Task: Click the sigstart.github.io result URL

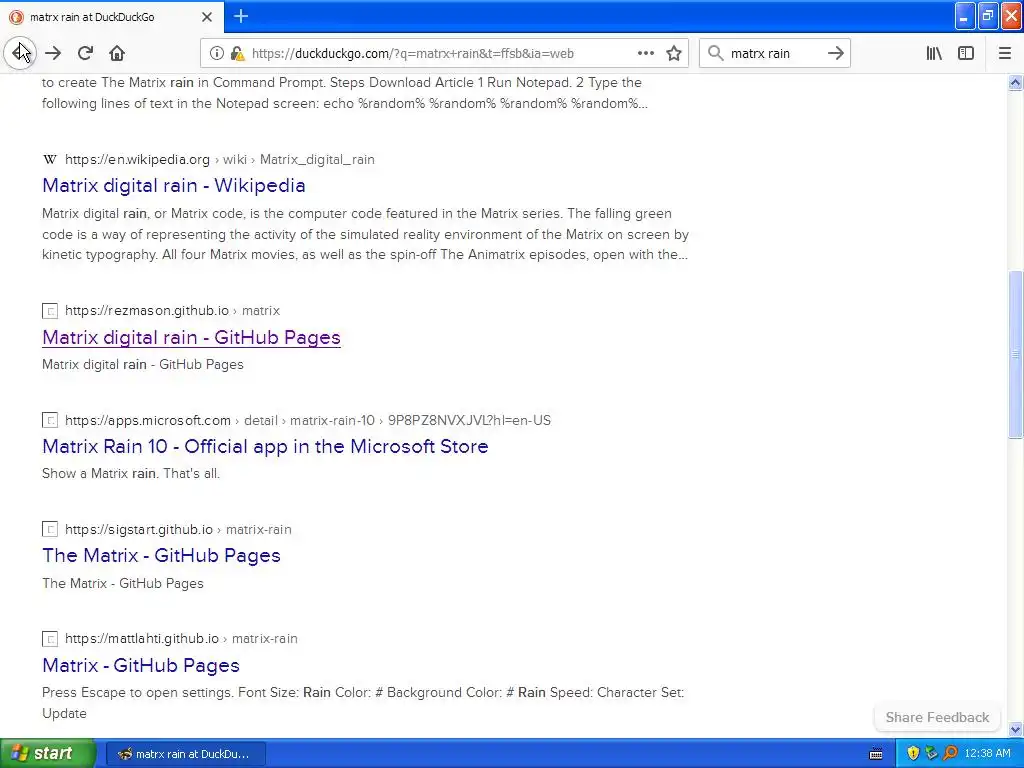Action: (x=178, y=530)
